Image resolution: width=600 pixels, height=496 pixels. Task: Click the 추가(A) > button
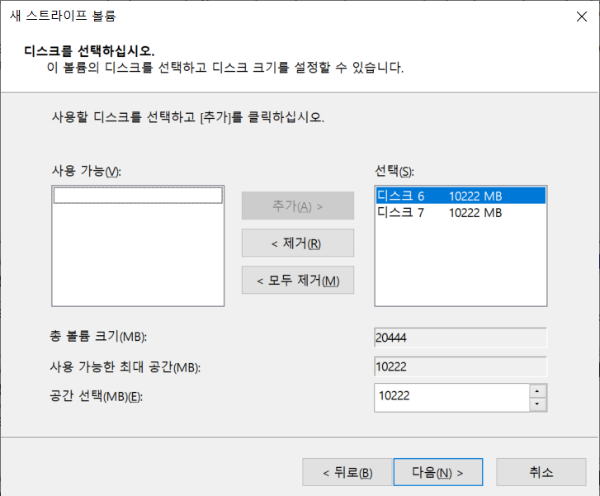click(298, 206)
